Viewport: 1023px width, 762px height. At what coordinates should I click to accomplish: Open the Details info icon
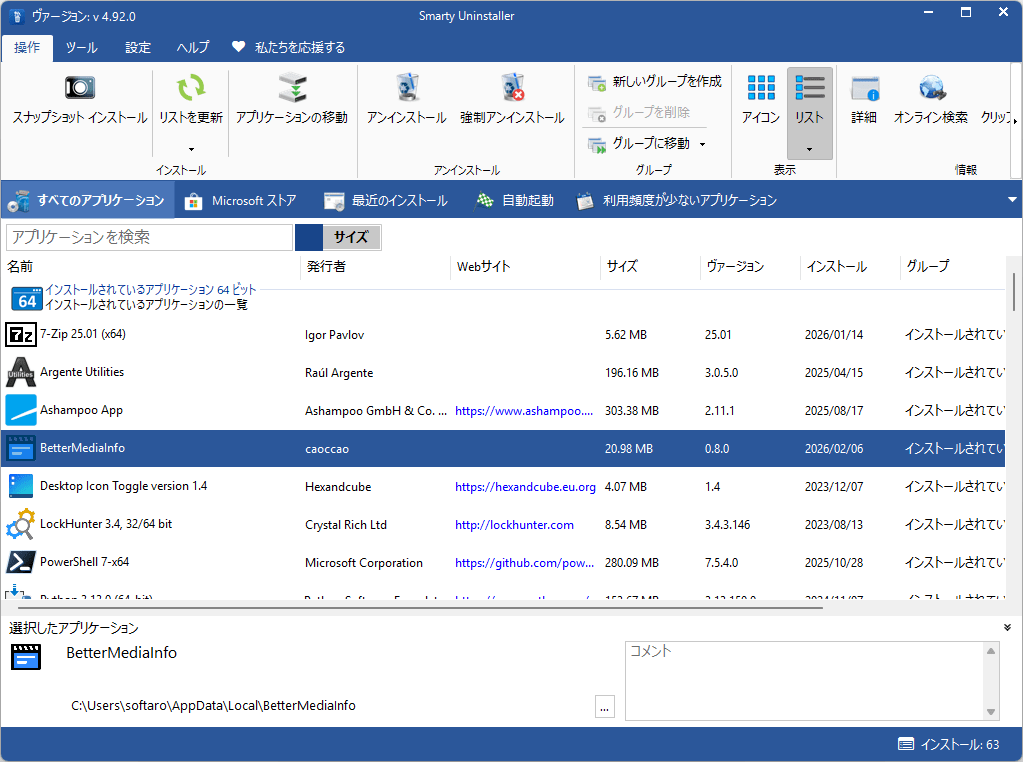click(x=864, y=88)
